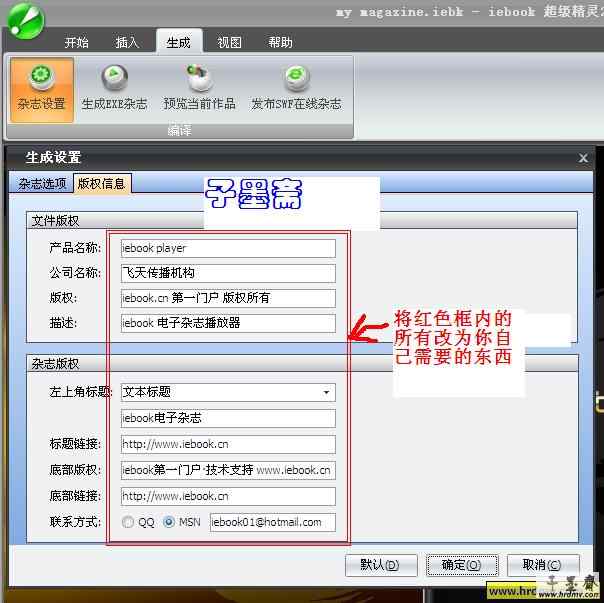Click the 编译 ribbon group label
Viewport: 604px width, 603px height.
(x=179, y=131)
